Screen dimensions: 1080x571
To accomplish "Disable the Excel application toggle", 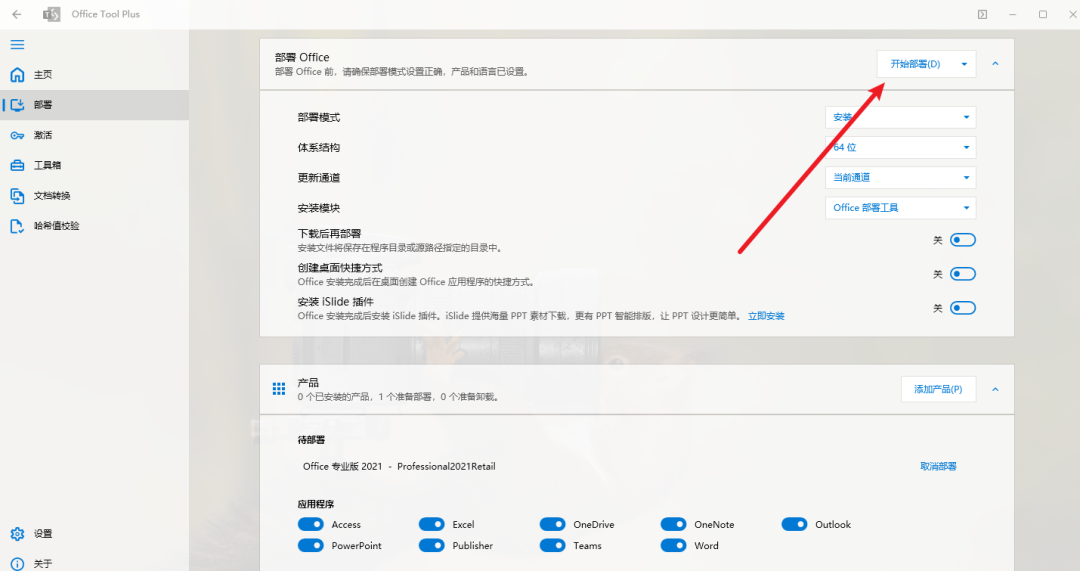I will click(432, 524).
